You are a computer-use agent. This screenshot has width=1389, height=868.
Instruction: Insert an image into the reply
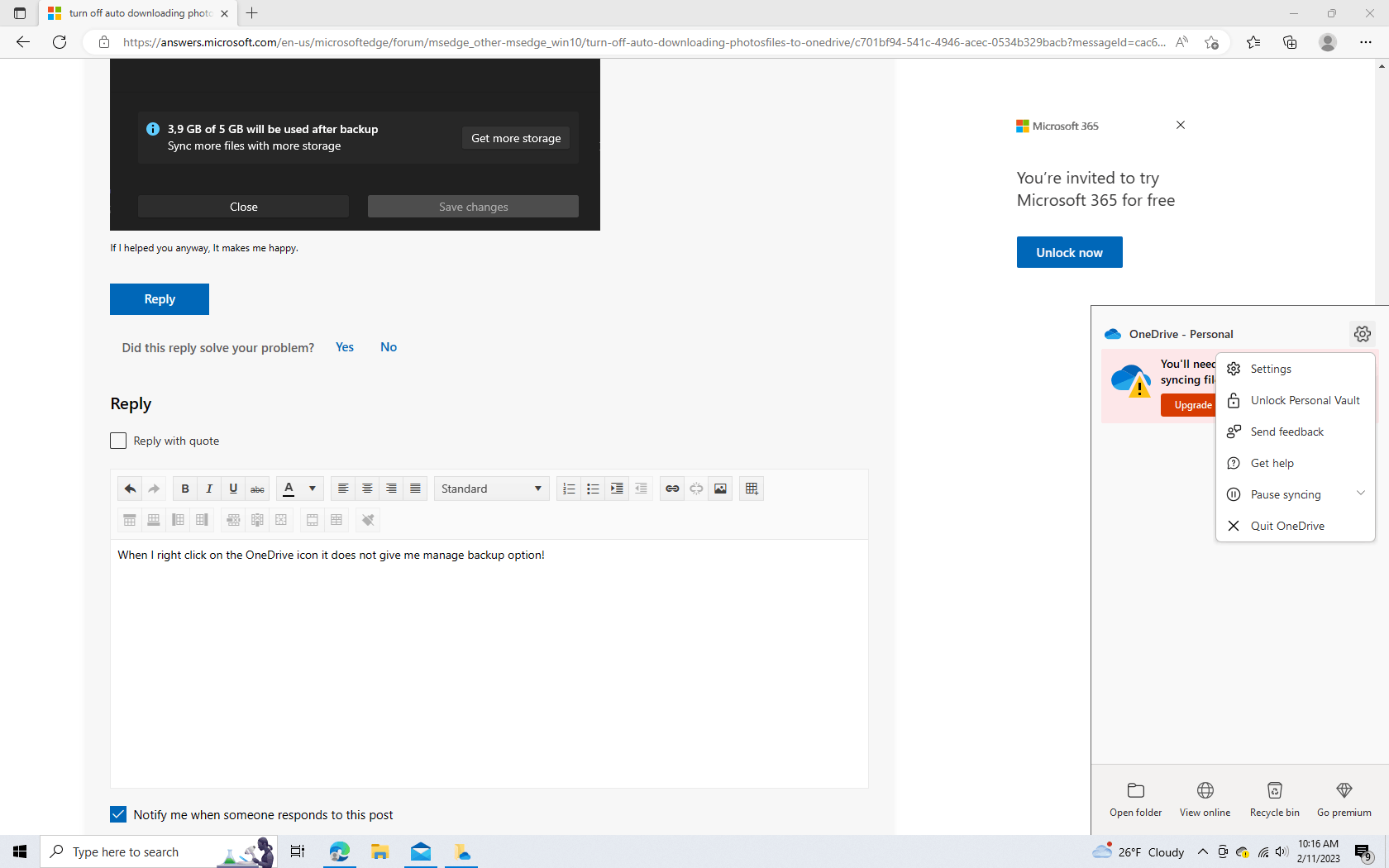click(x=720, y=489)
